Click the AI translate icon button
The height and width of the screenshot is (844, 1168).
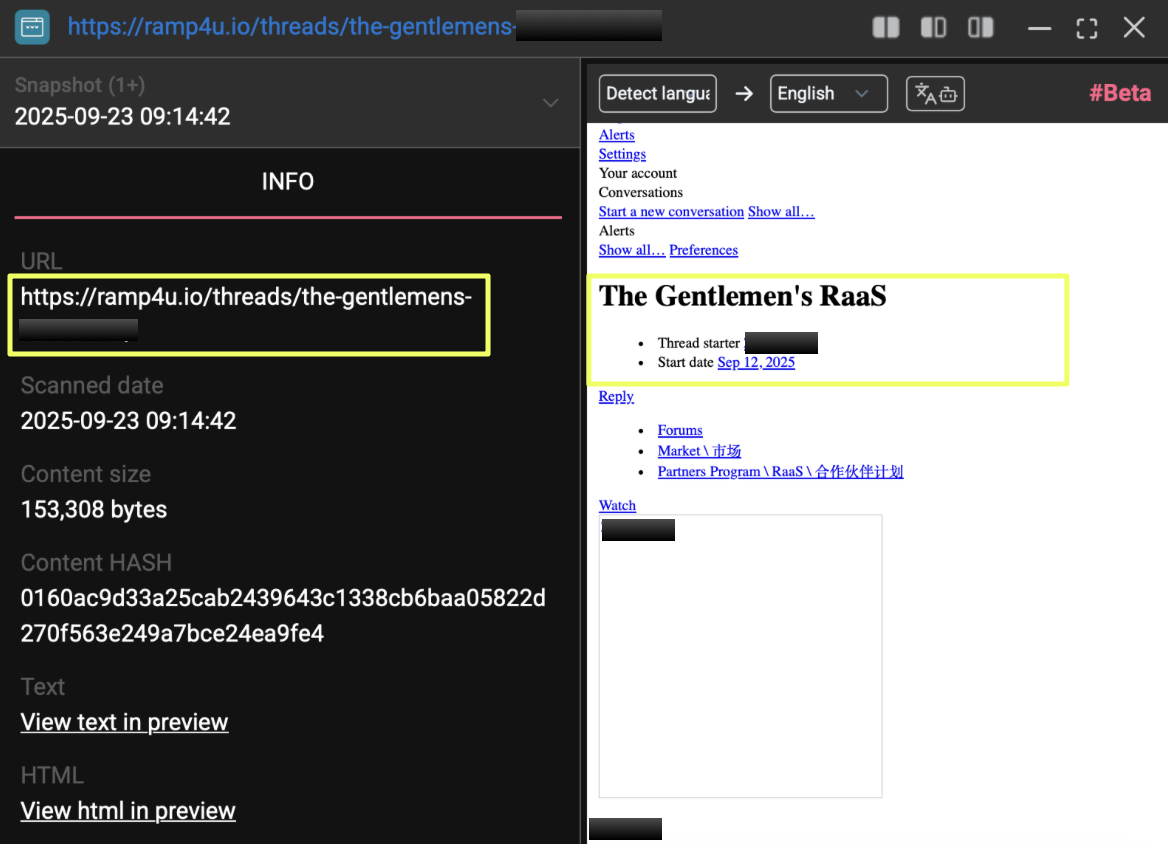point(935,94)
